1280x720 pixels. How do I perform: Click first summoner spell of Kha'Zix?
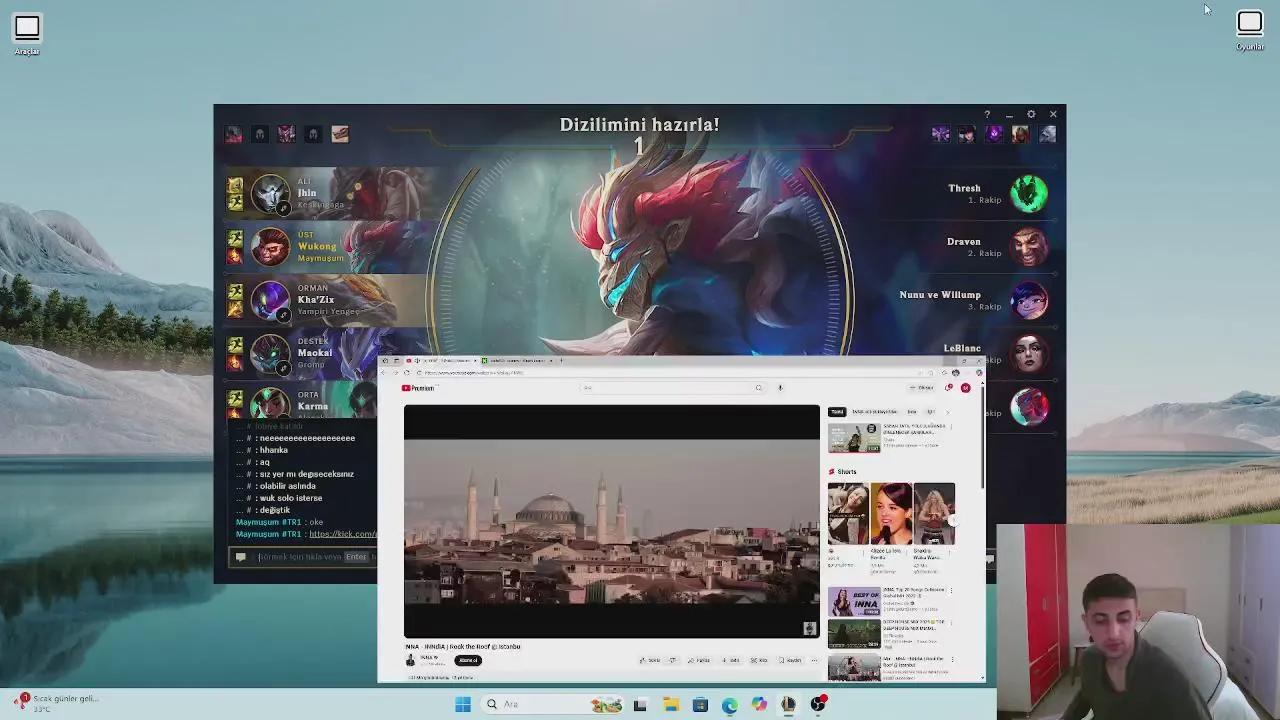[x=235, y=292]
